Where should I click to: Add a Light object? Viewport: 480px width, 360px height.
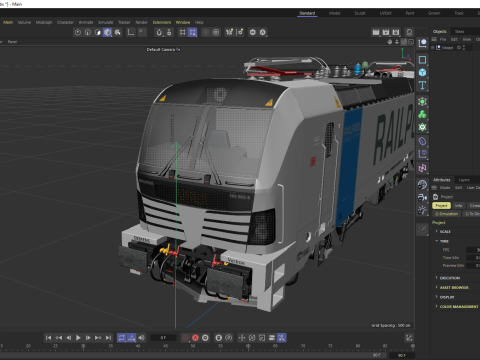422,210
